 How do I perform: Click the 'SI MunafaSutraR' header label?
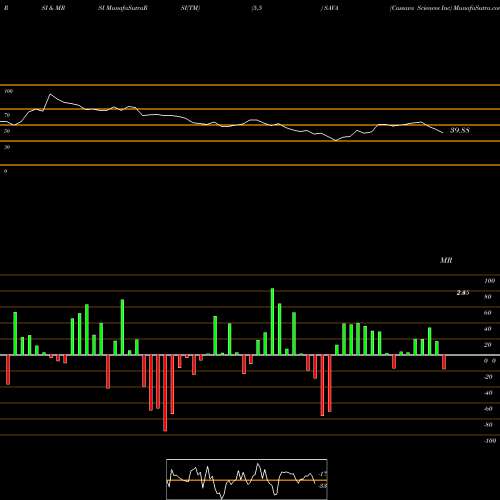pos(123,8)
